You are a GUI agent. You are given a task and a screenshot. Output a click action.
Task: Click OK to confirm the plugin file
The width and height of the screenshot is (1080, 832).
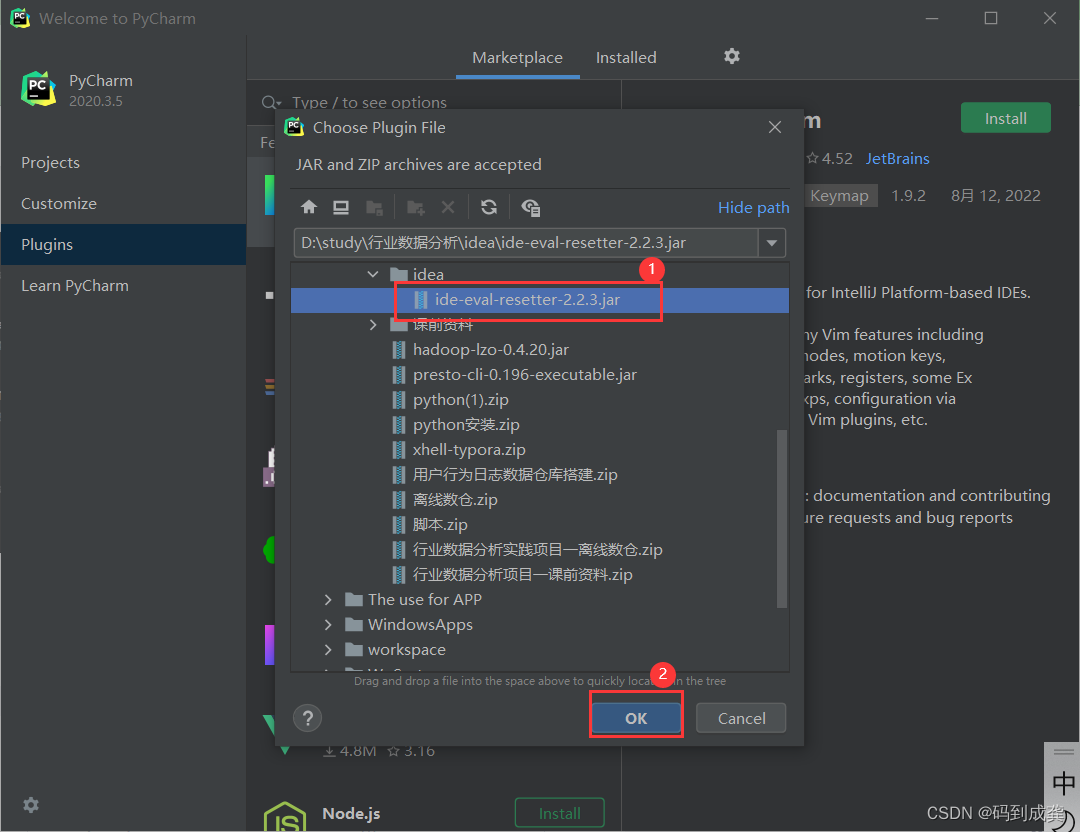(636, 717)
